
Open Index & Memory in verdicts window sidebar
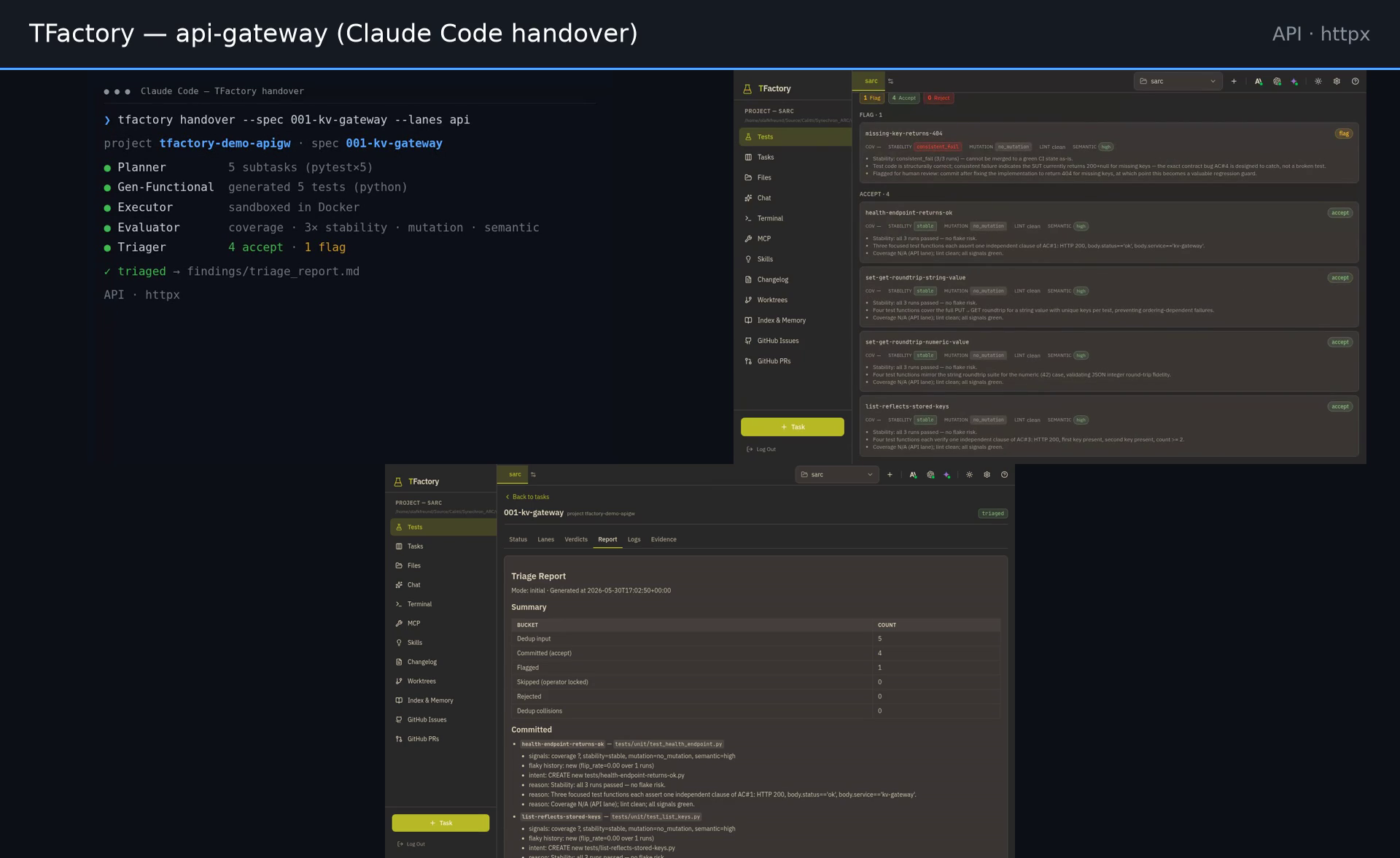click(x=795, y=321)
